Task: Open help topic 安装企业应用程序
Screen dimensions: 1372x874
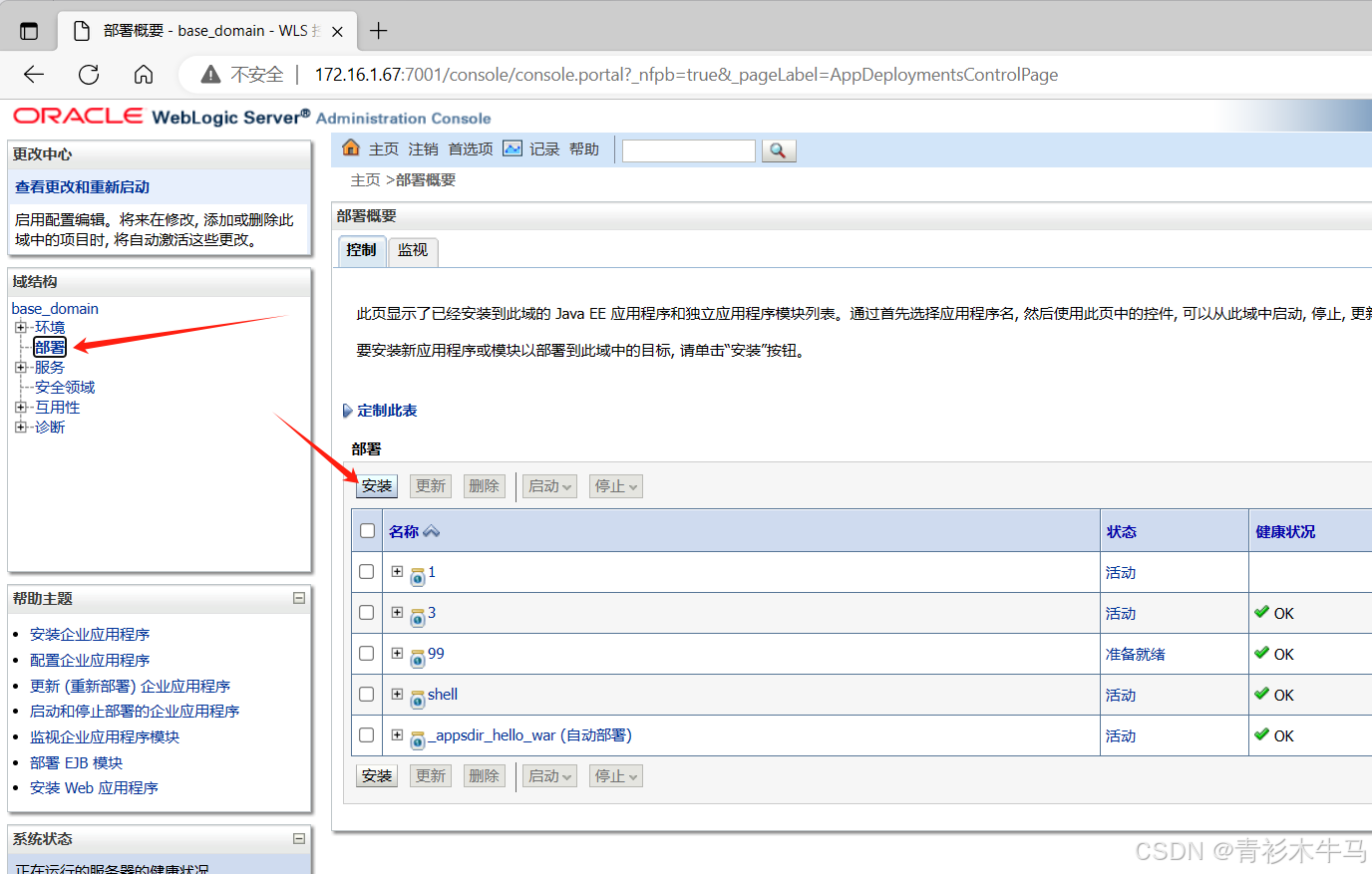Action: (90, 635)
